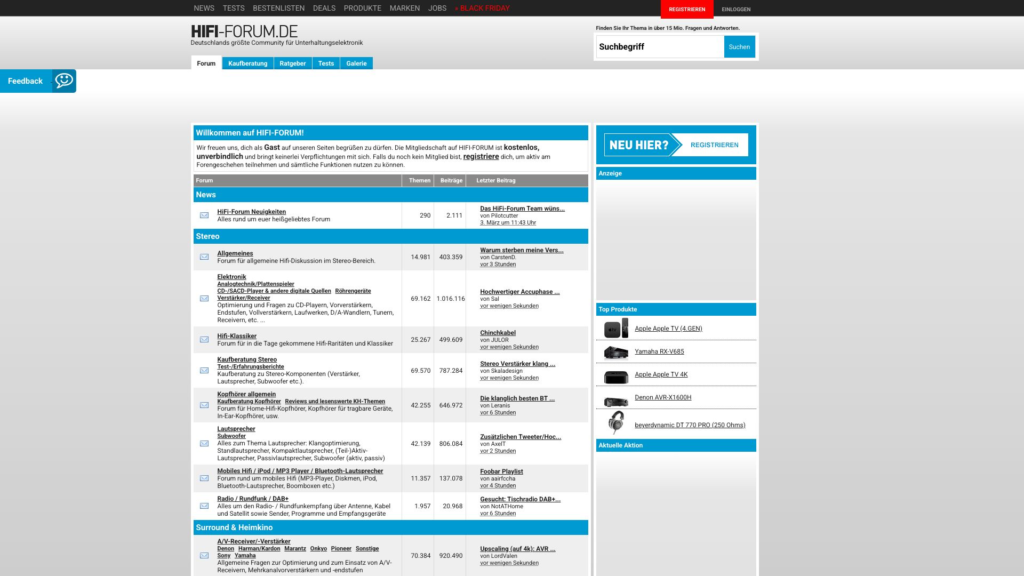Open the Lautsprecher forum

click(236, 429)
